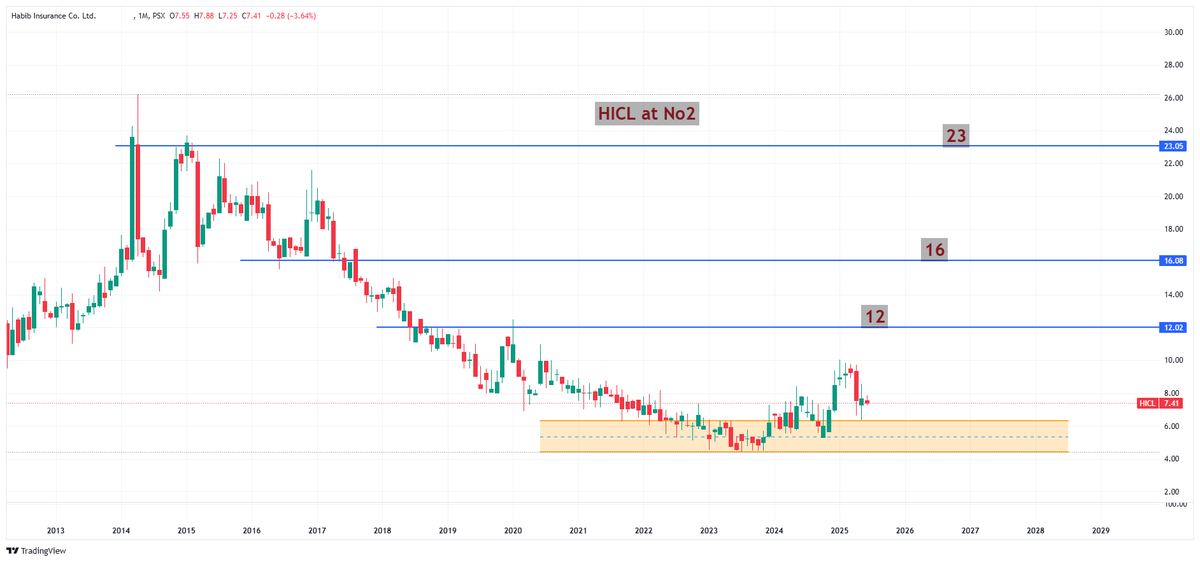Click 2026 on the time axis
1200x562 pixels.
(x=905, y=530)
